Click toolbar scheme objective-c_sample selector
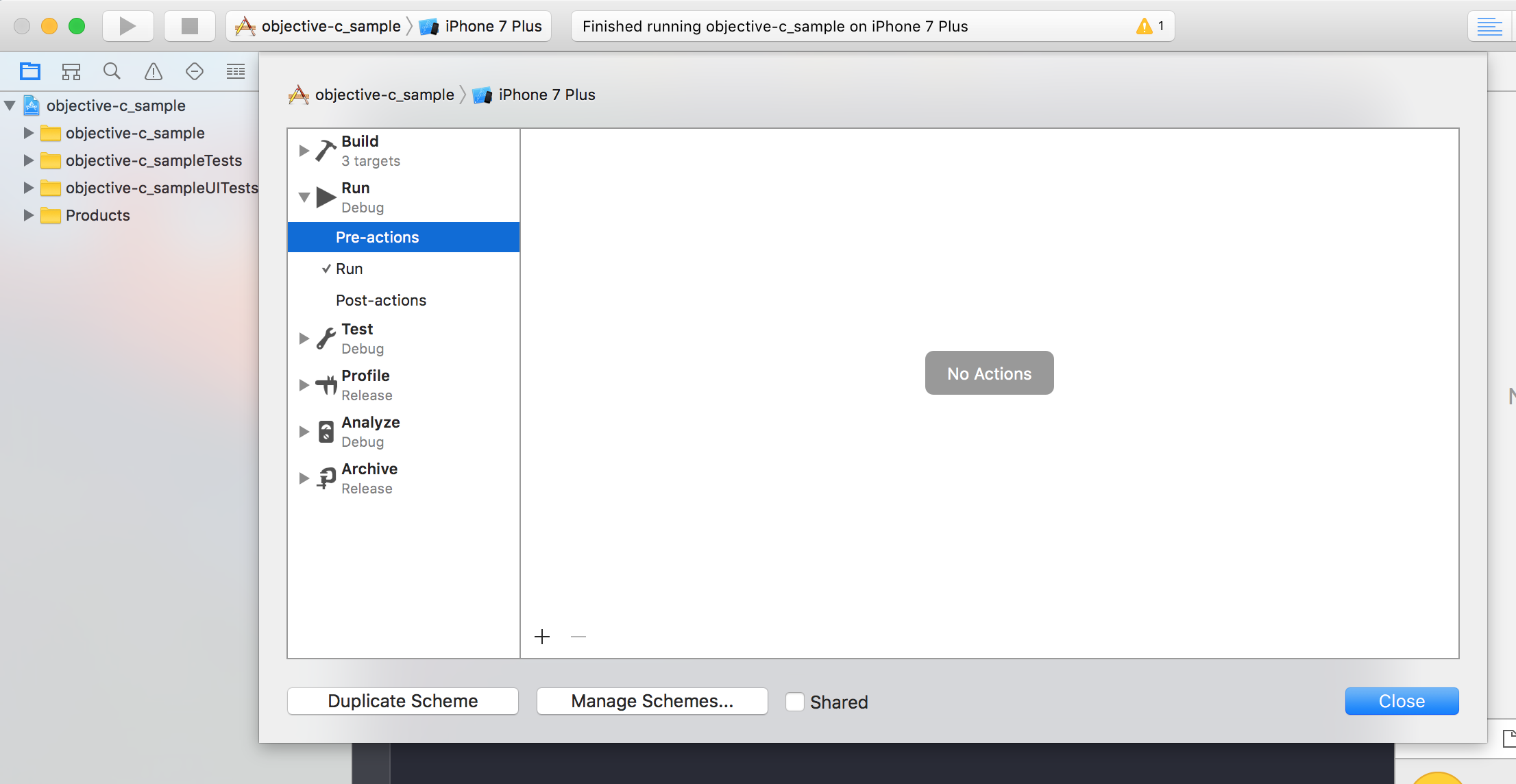Viewport: 1516px width, 784px height. 318,26
